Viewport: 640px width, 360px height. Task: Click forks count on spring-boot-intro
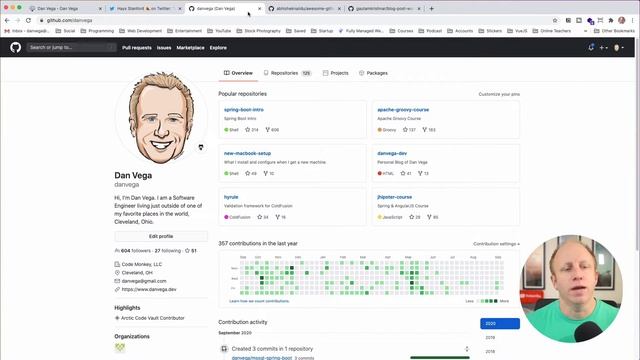pyautogui.click(x=272, y=130)
